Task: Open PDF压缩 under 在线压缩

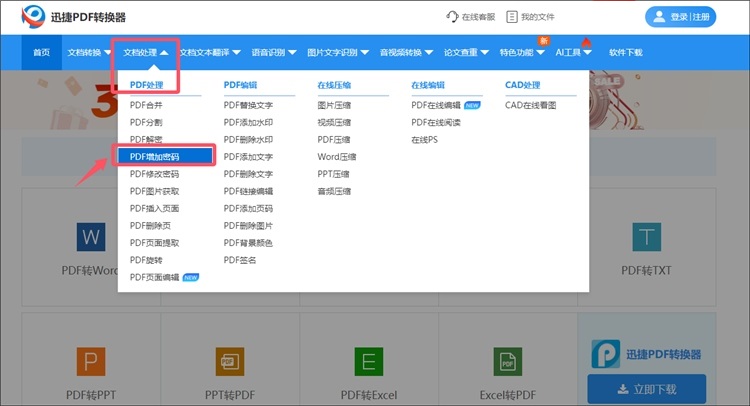Action: tap(334, 140)
